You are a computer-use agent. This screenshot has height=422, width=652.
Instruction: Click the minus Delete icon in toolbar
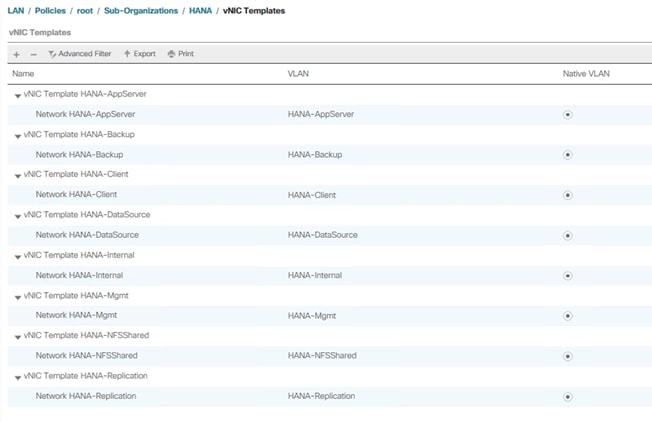pyautogui.click(x=34, y=54)
